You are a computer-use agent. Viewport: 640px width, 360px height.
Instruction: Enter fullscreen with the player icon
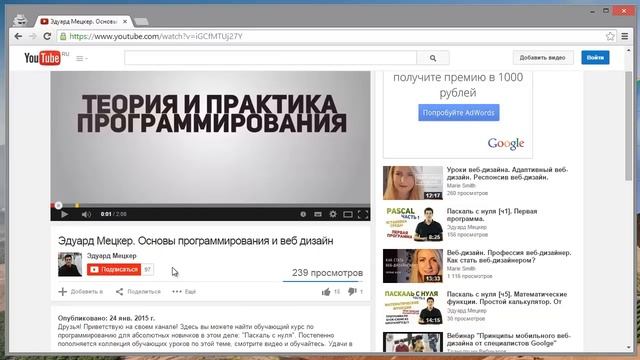click(x=363, y=214)
